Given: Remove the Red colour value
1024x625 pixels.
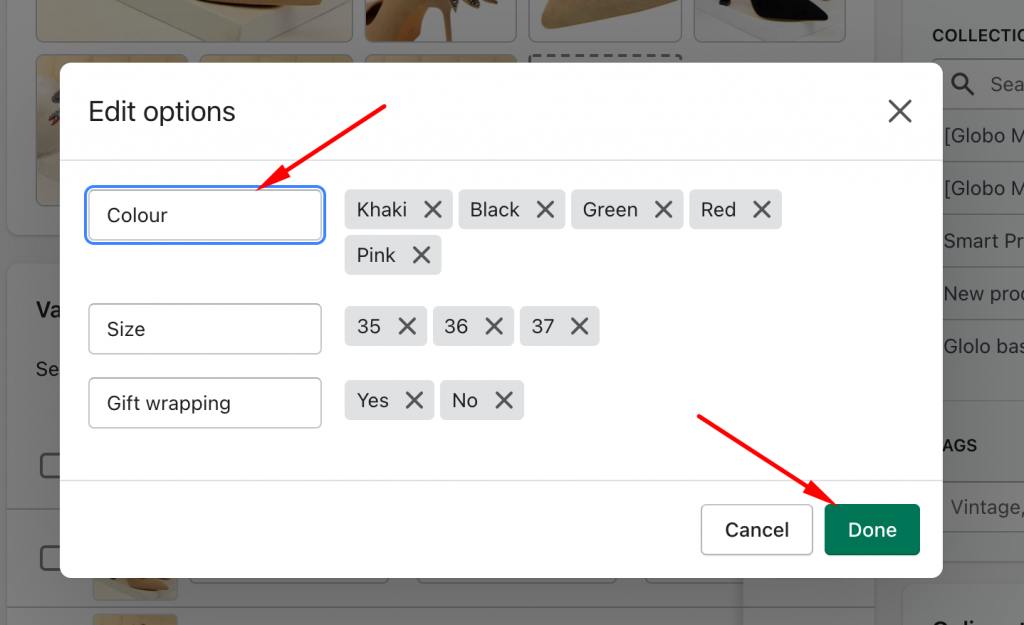Looking at the screenshot, I should tap(761, 209).
